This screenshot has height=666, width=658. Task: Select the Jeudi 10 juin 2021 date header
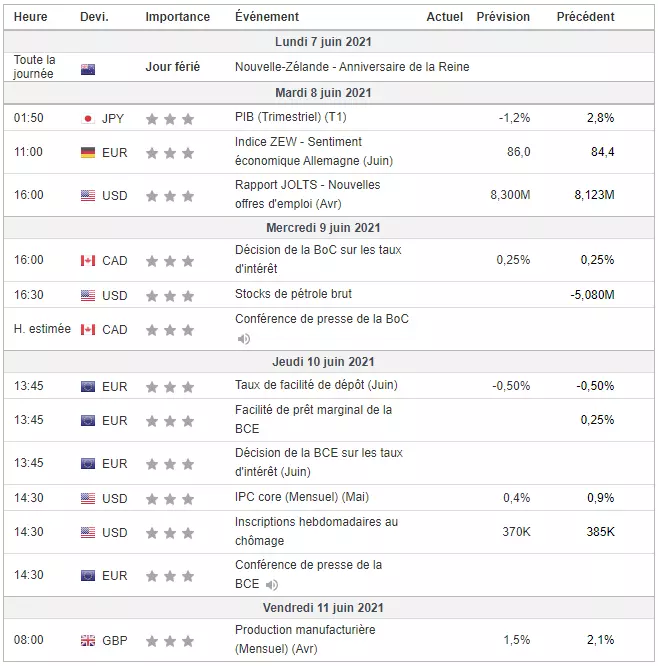(x=323, y=362)
